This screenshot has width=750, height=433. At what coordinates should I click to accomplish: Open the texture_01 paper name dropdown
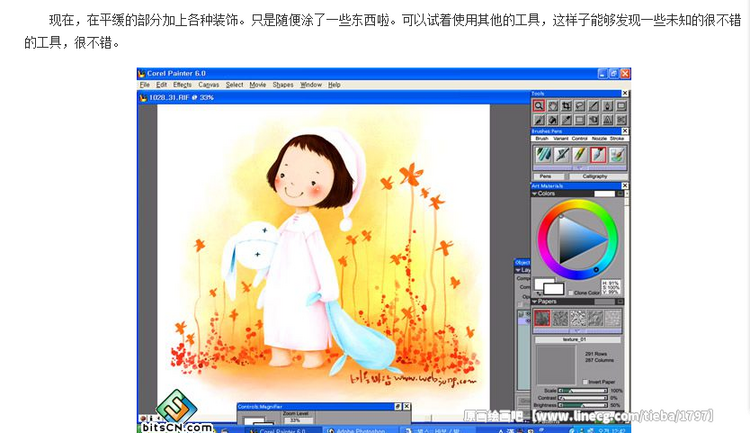coord(577,340)
